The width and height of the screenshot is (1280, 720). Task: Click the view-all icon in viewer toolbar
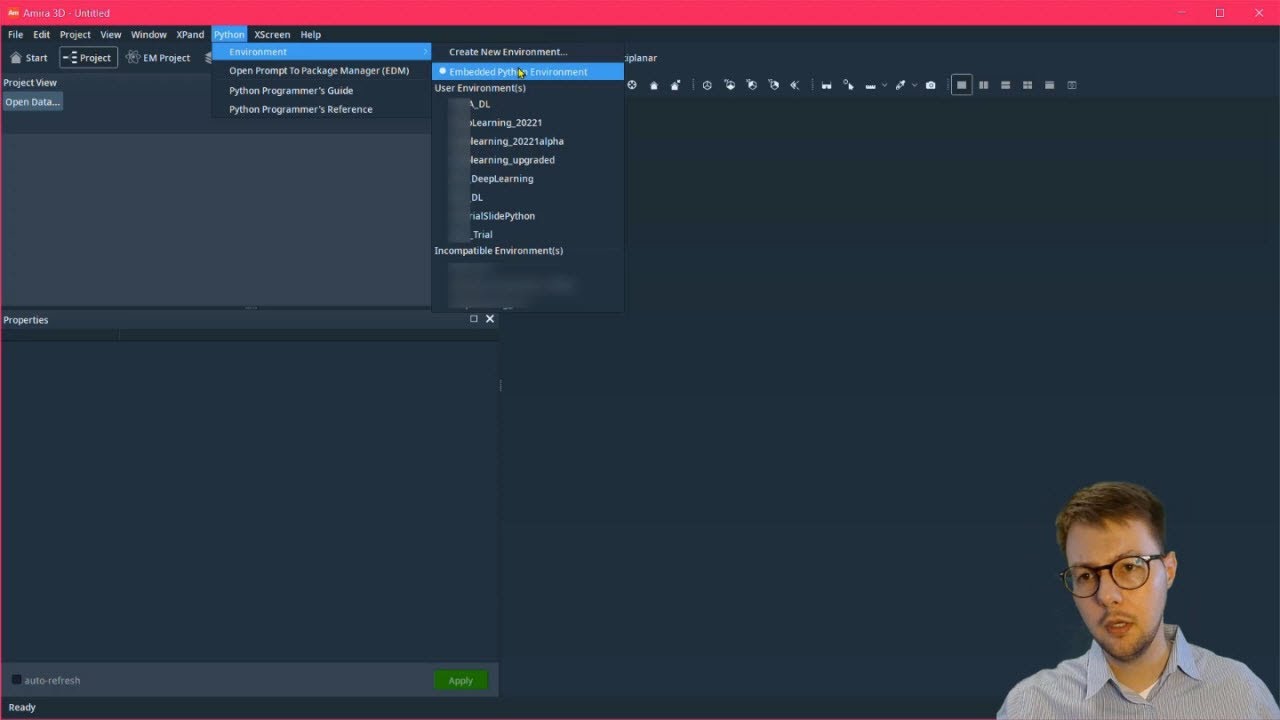[632, 85]
